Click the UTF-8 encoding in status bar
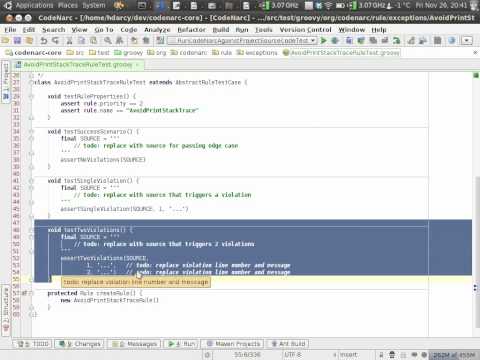Screen dimensions: 480x360 point(293,355)
